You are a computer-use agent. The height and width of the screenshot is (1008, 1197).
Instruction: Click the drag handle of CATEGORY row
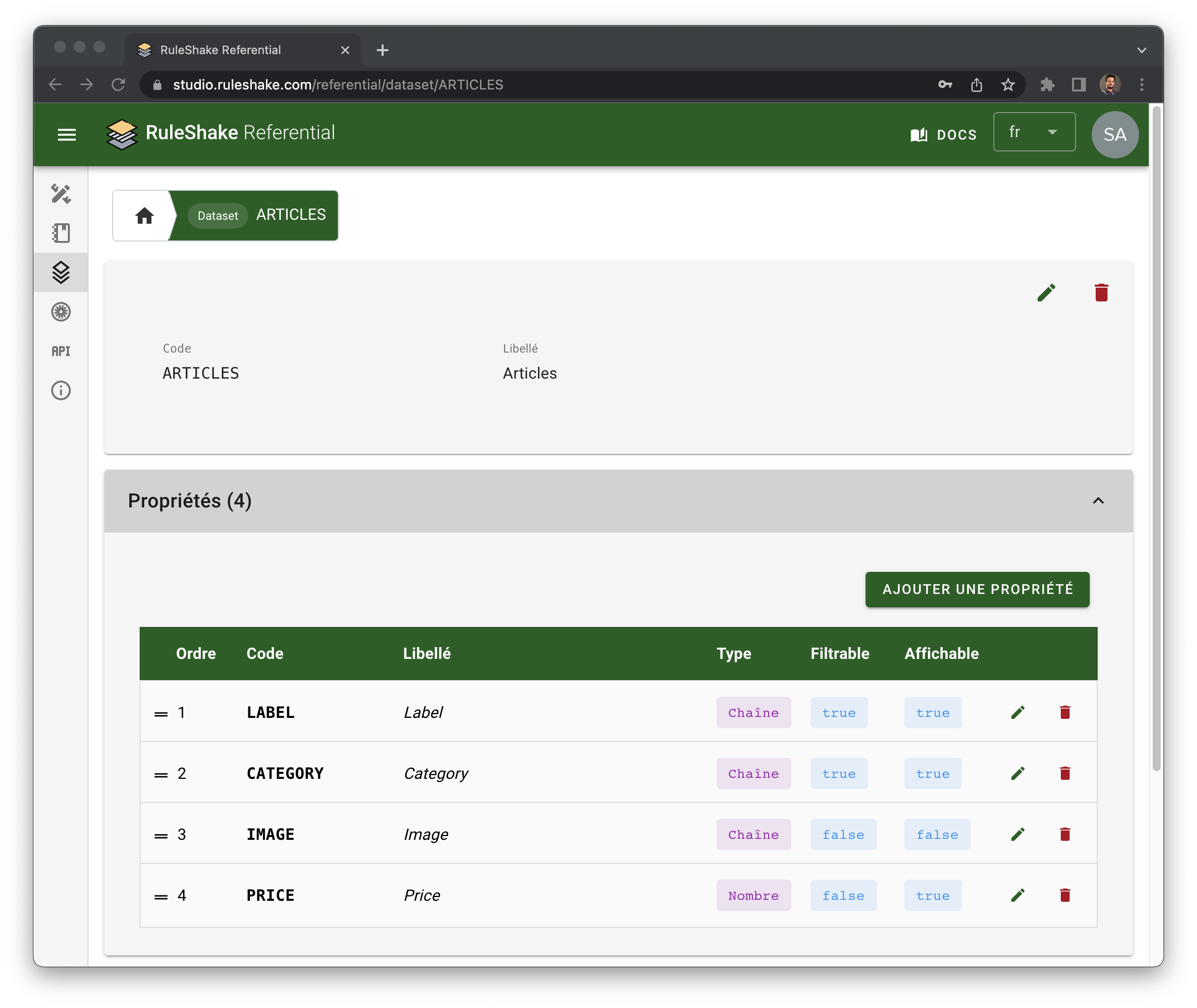(x=161, y=775)
